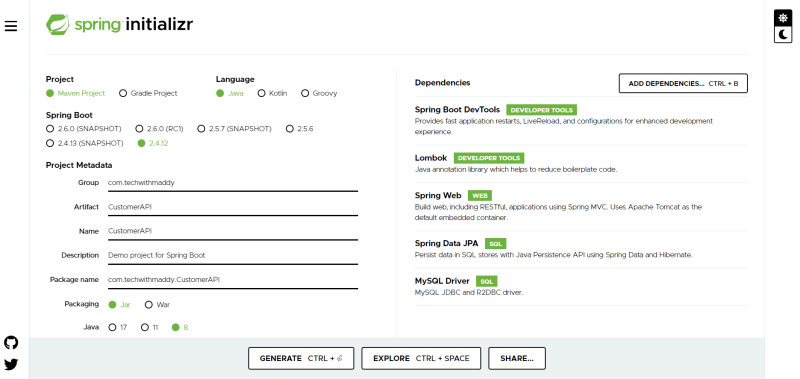
Task: Select the Lombok dependency entry
Action: tap(581, 163)
